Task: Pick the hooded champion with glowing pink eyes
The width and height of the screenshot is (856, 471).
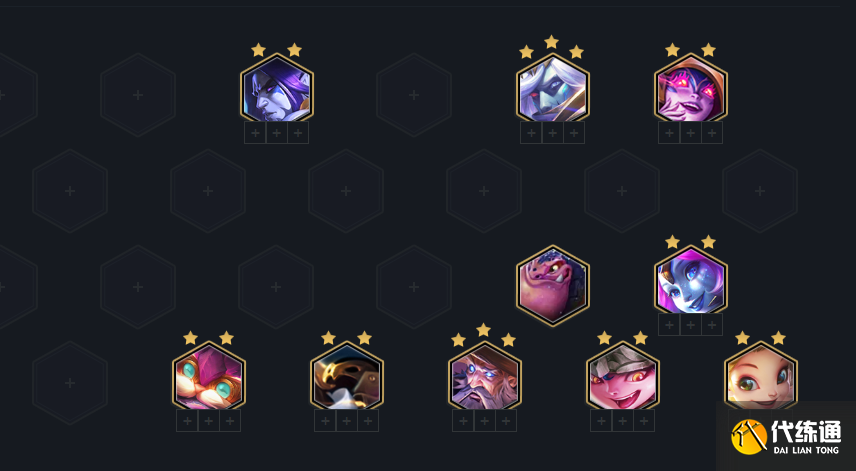Action: [x=691, y=88]
